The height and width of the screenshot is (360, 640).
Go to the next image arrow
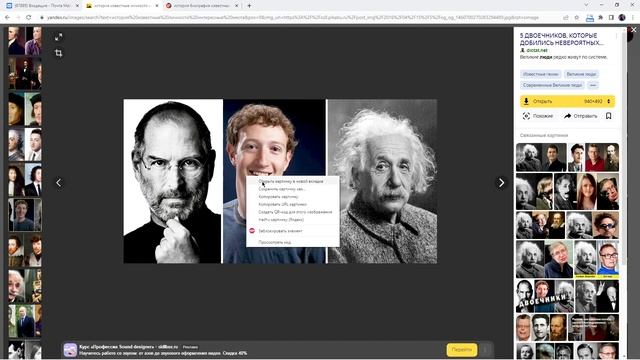pos(501,183)
